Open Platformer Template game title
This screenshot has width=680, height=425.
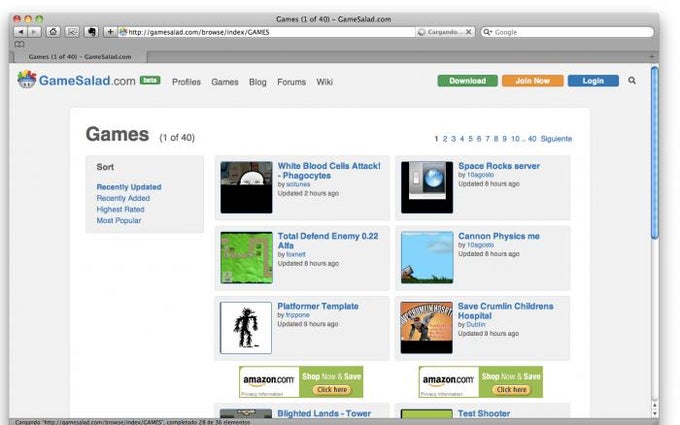(x=318, y=306)
